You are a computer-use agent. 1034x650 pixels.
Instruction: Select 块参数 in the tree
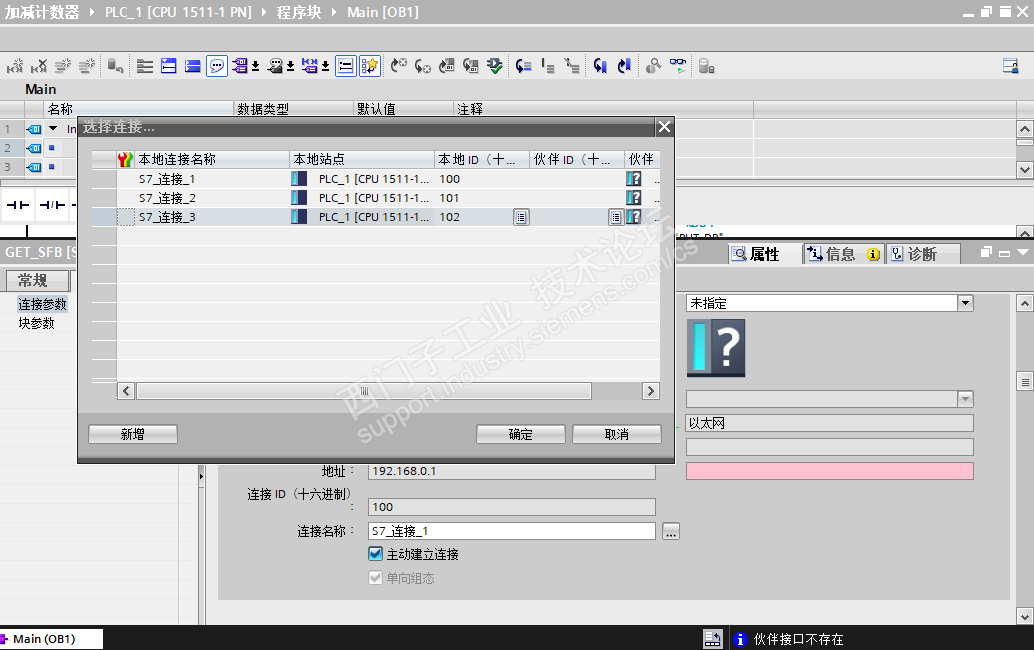click(36, 323)
